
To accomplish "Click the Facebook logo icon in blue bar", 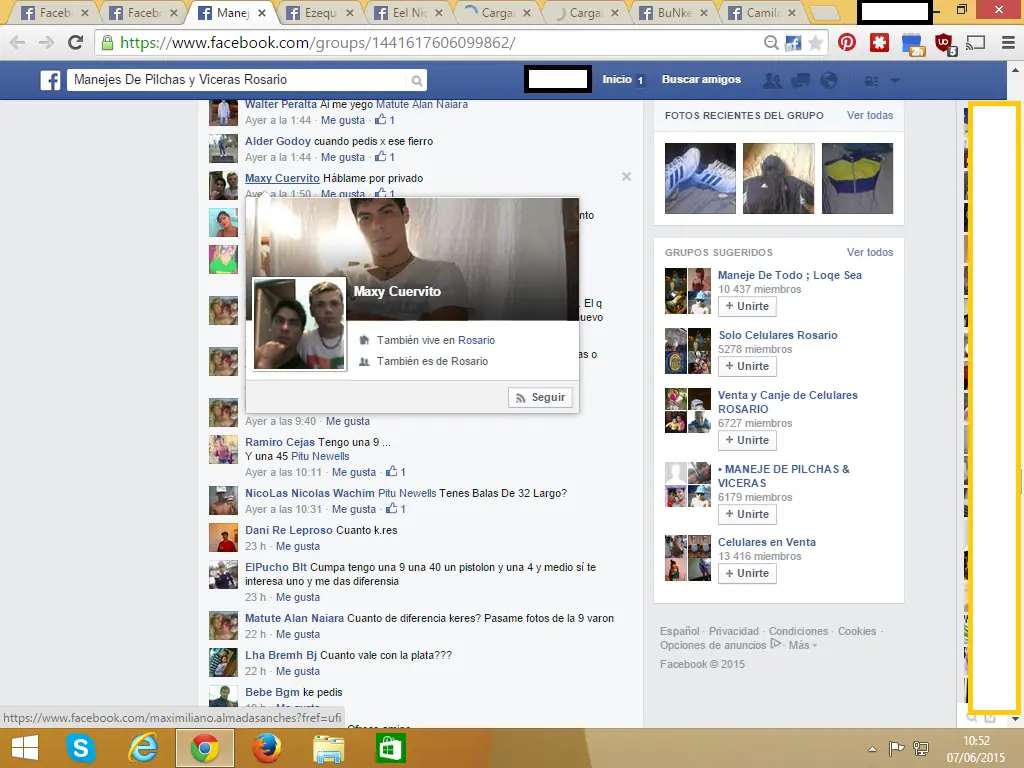I will [x=50, y=80].
